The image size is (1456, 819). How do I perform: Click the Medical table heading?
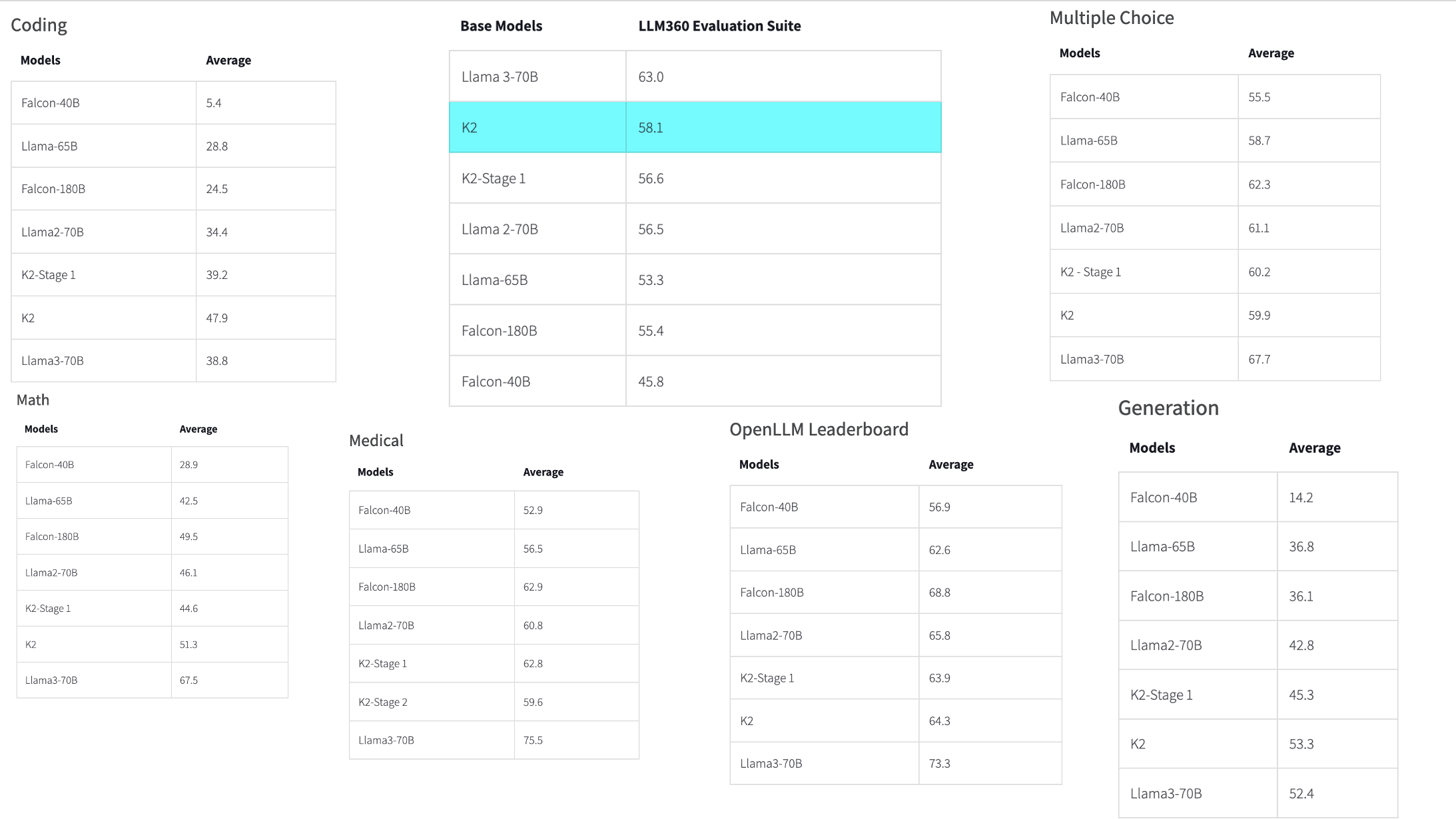tap(376, 440)
